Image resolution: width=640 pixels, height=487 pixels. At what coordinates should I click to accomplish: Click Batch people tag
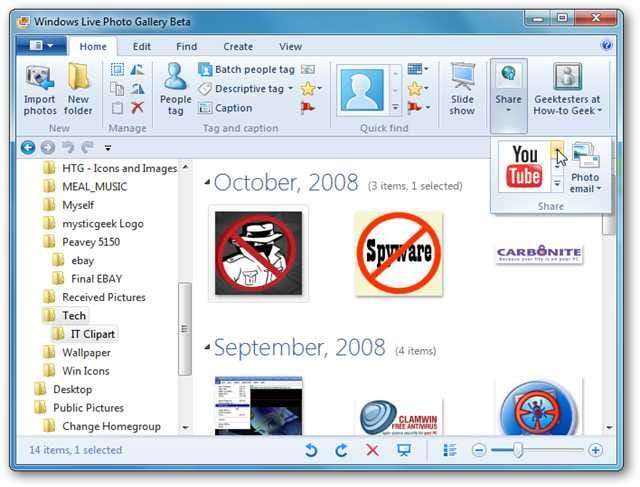[247, 69]
